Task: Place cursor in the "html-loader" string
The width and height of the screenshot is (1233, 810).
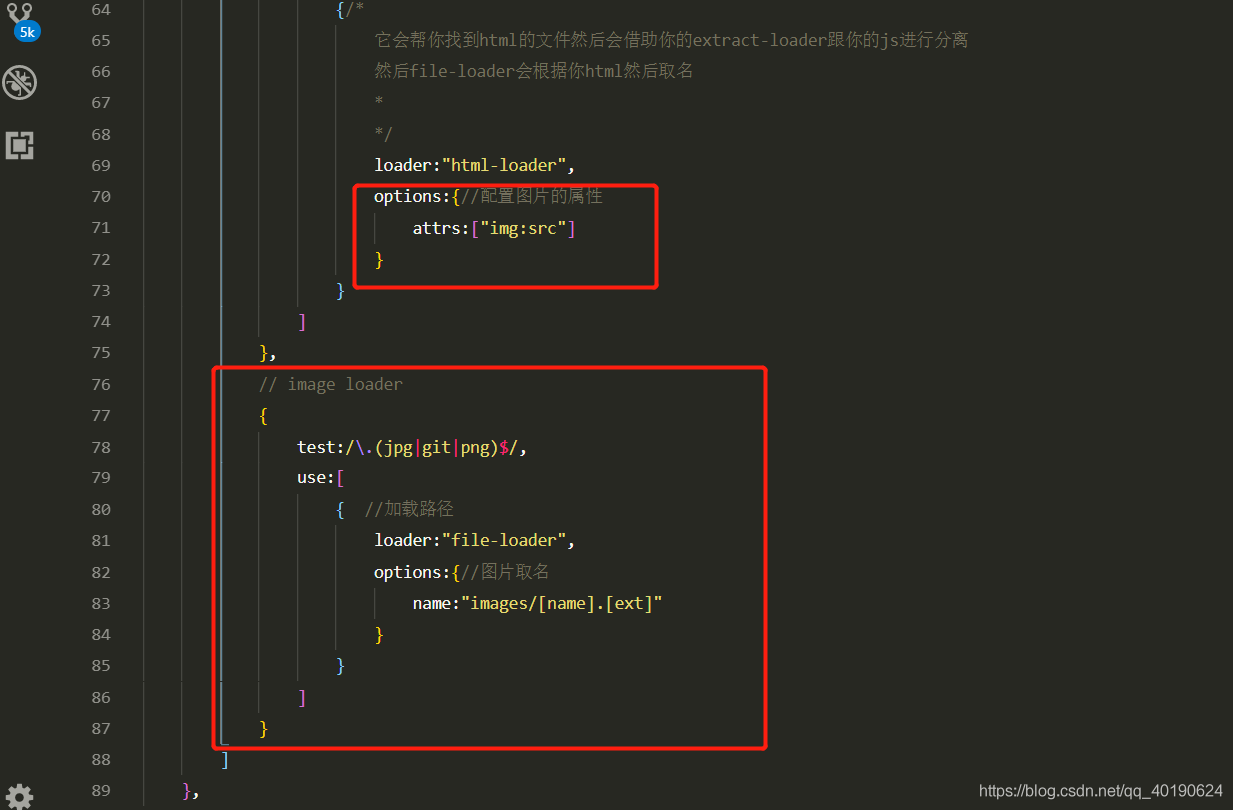Action: tap(505, 165)
